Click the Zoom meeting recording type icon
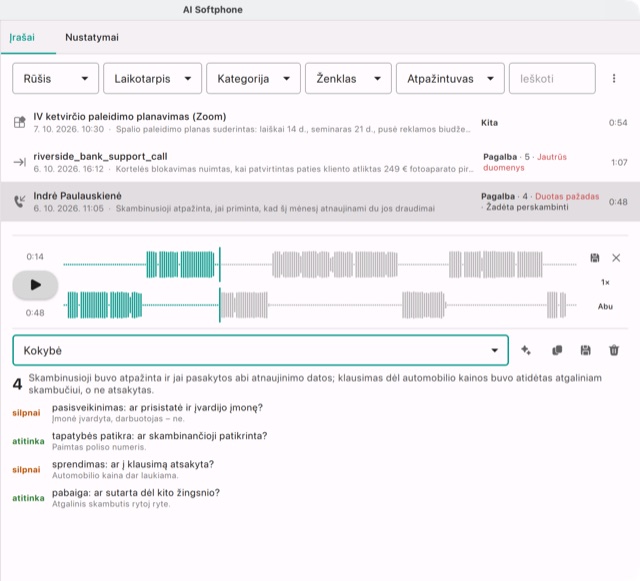Viewport: 640px width, 581px height. (x=20, y=122)
